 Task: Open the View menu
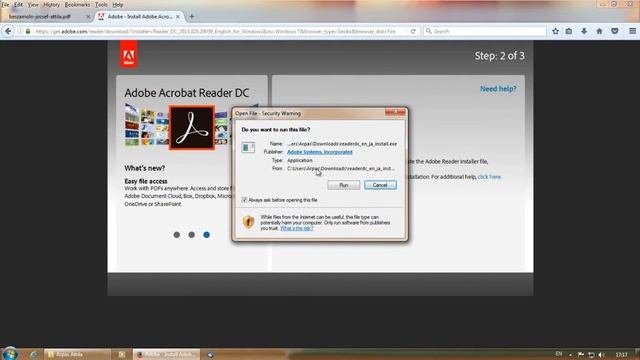pos(33,4)
